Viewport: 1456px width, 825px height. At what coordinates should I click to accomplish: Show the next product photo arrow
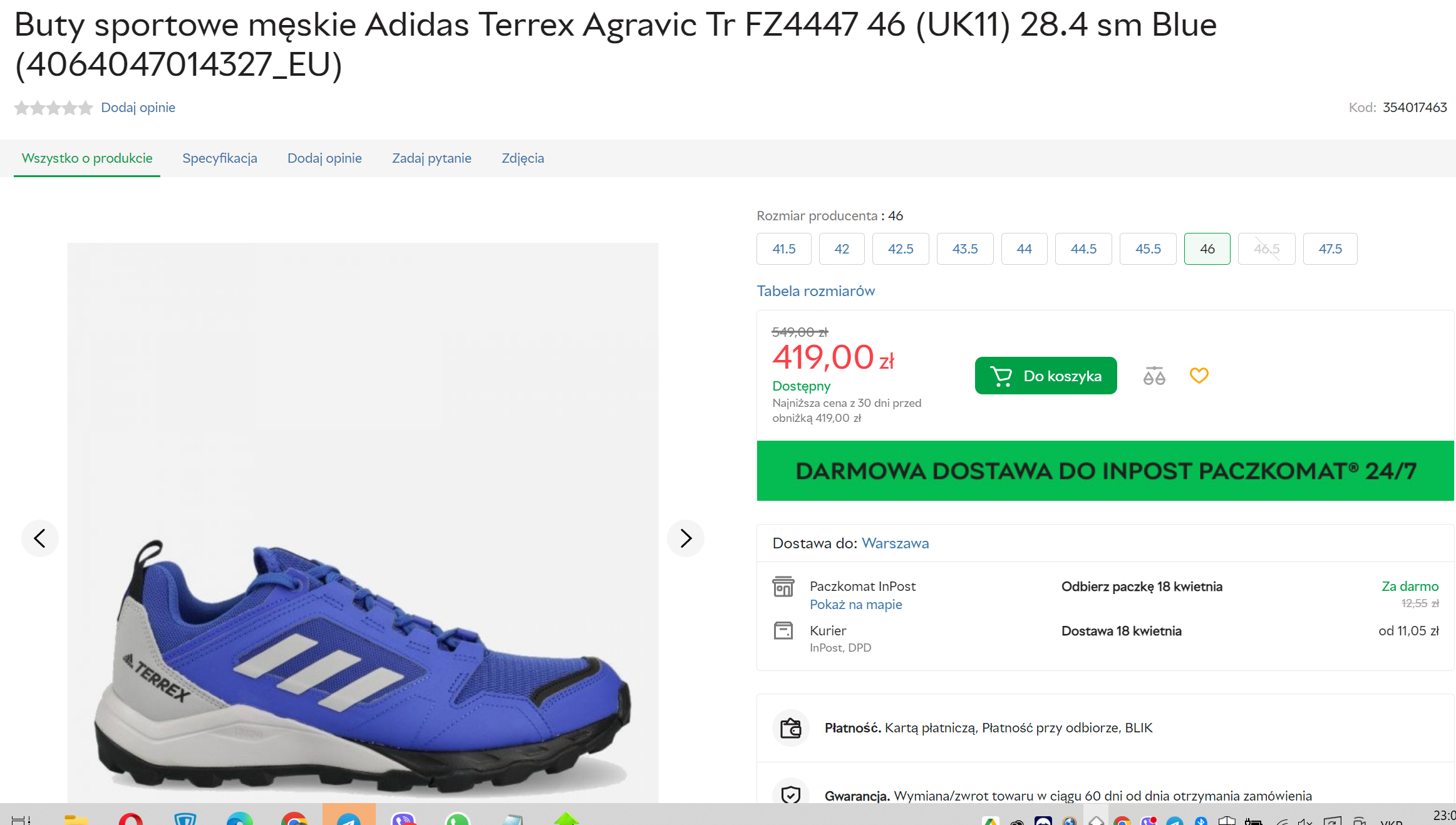point(686,538)
